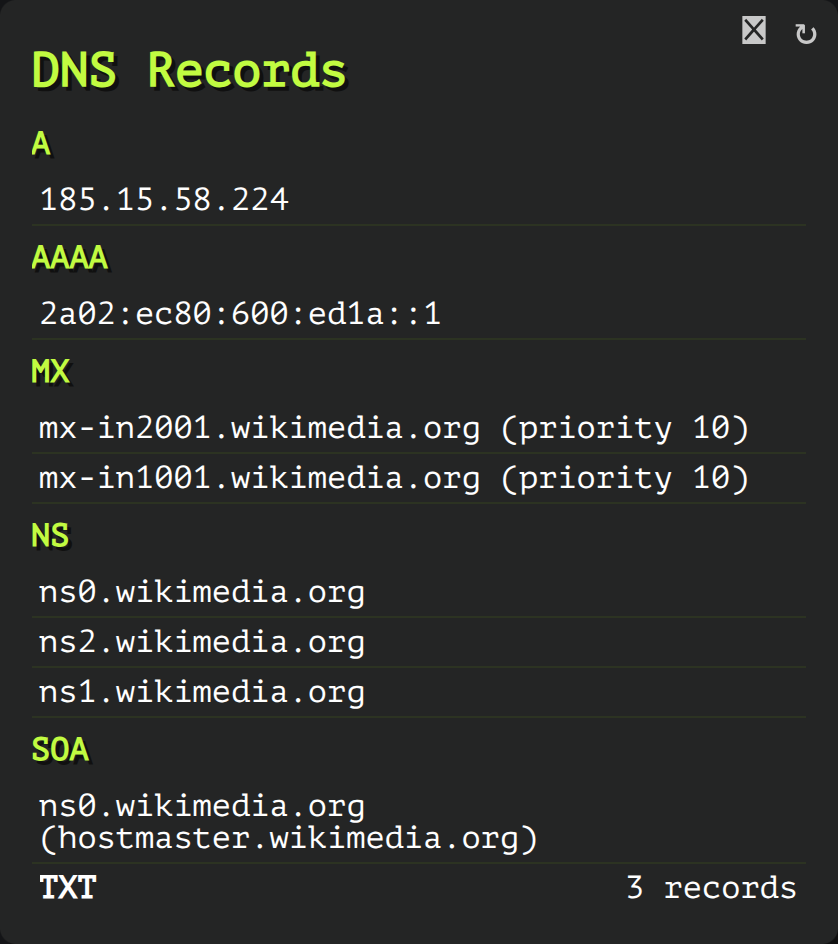Screen dimensions: 838x944
Task: Click the SOA section heading
Action: [x=60, y=750]
